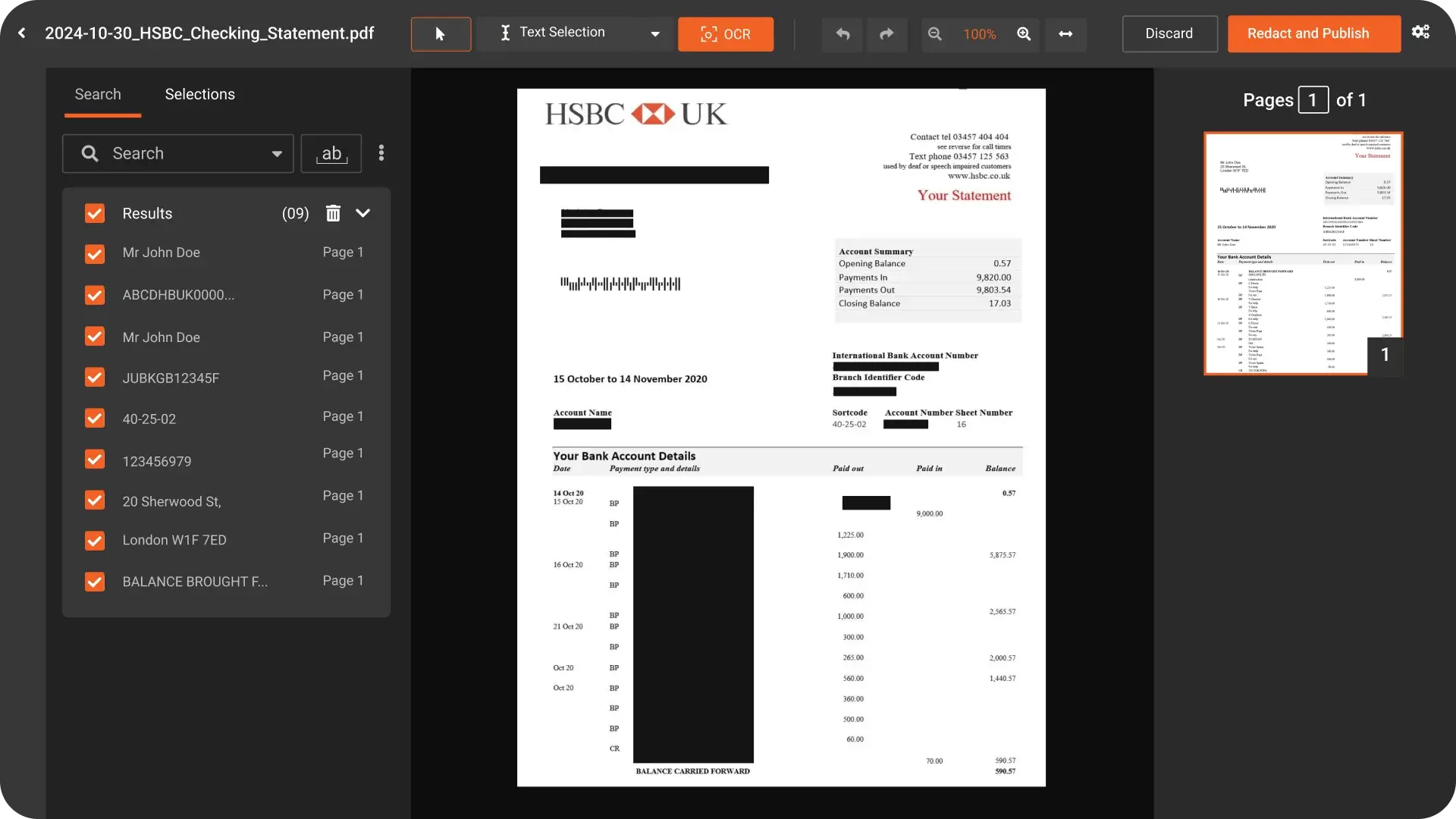The height and width of the screenshot is (819, 1456).
Task: Delete results with the trash icon
Action: pos(333,213)
